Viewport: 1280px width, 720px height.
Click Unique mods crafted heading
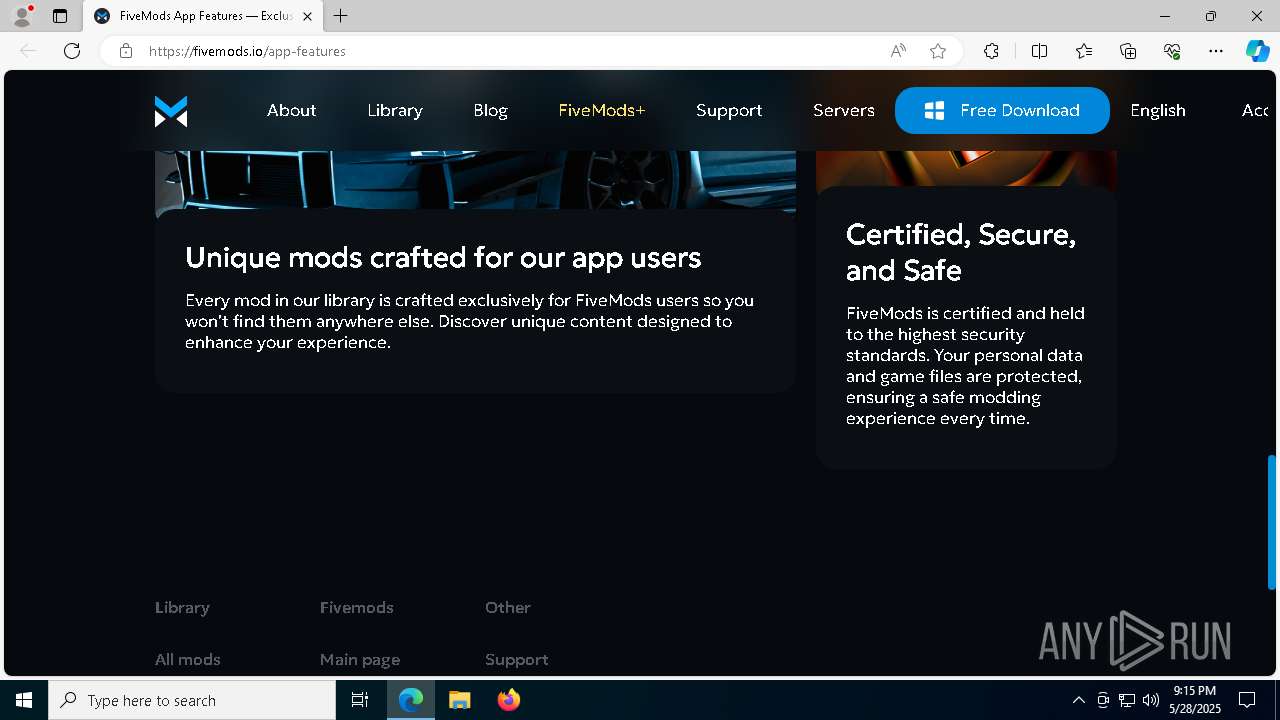(x=443, y=257)
